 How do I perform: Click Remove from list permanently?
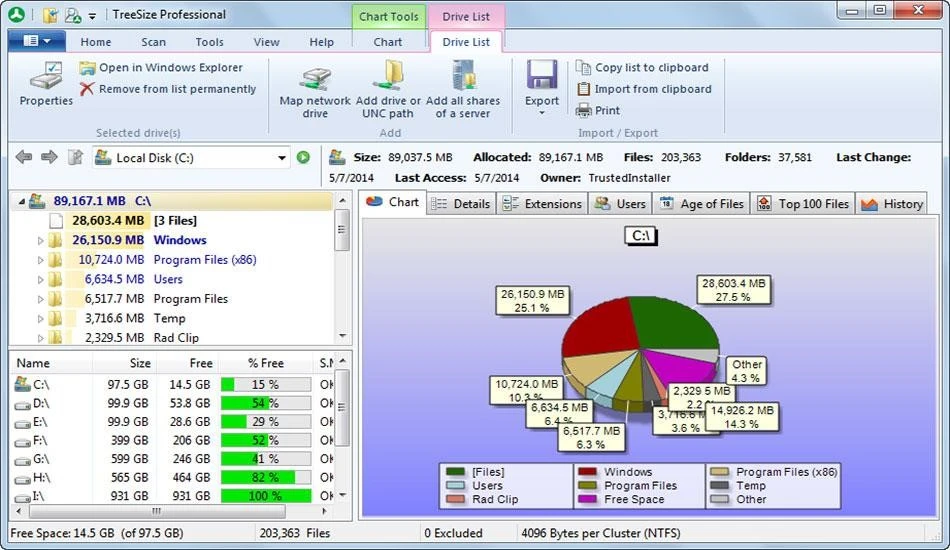point(168,89)
